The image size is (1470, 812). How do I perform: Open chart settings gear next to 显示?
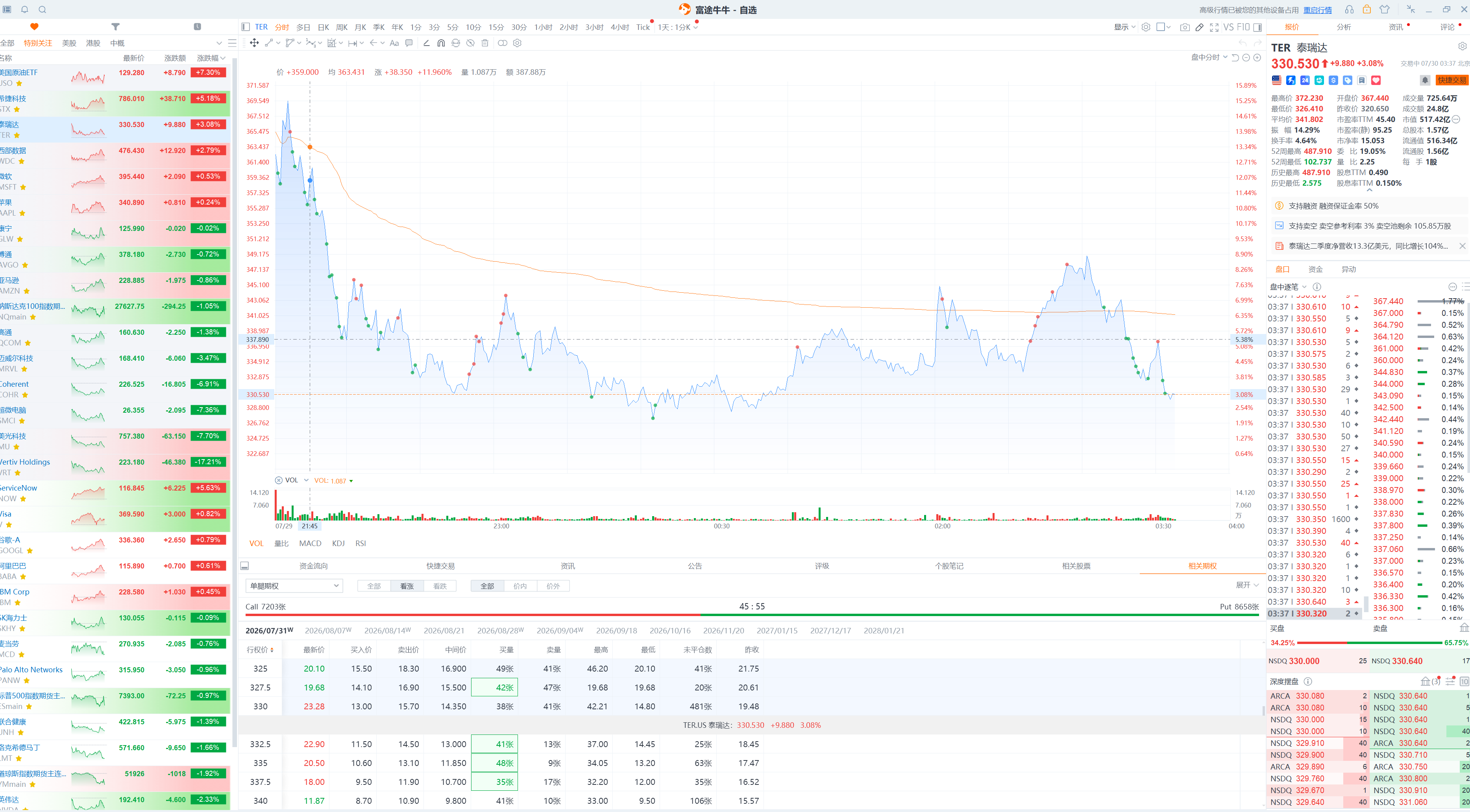(1146, 27)
